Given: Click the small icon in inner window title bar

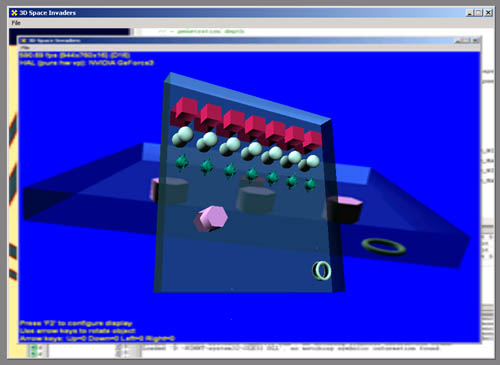Looking at the screenshot, I should point(24,40).
